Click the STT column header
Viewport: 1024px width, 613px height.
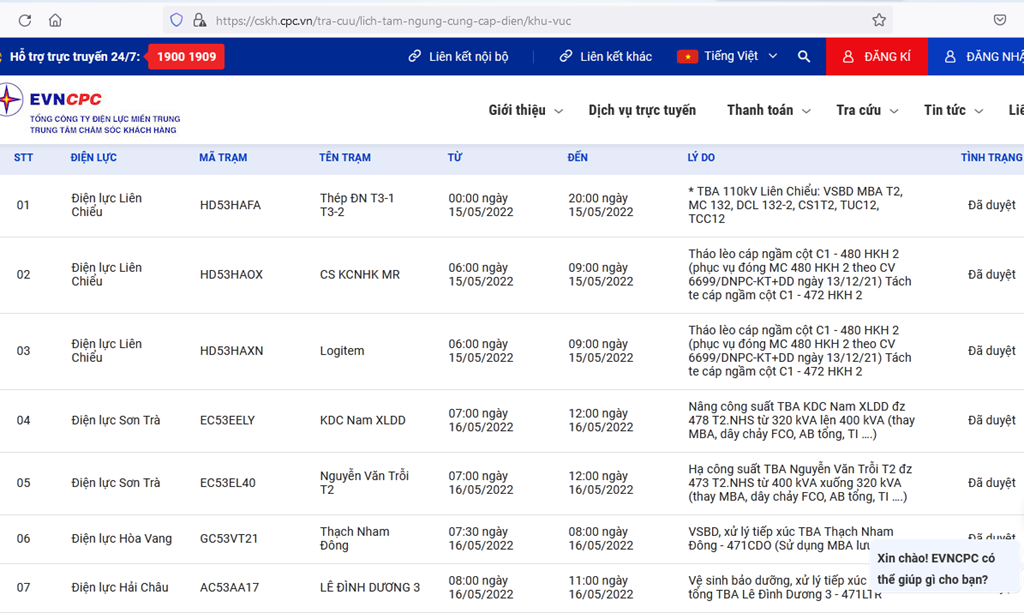click(x=24, y=157)
